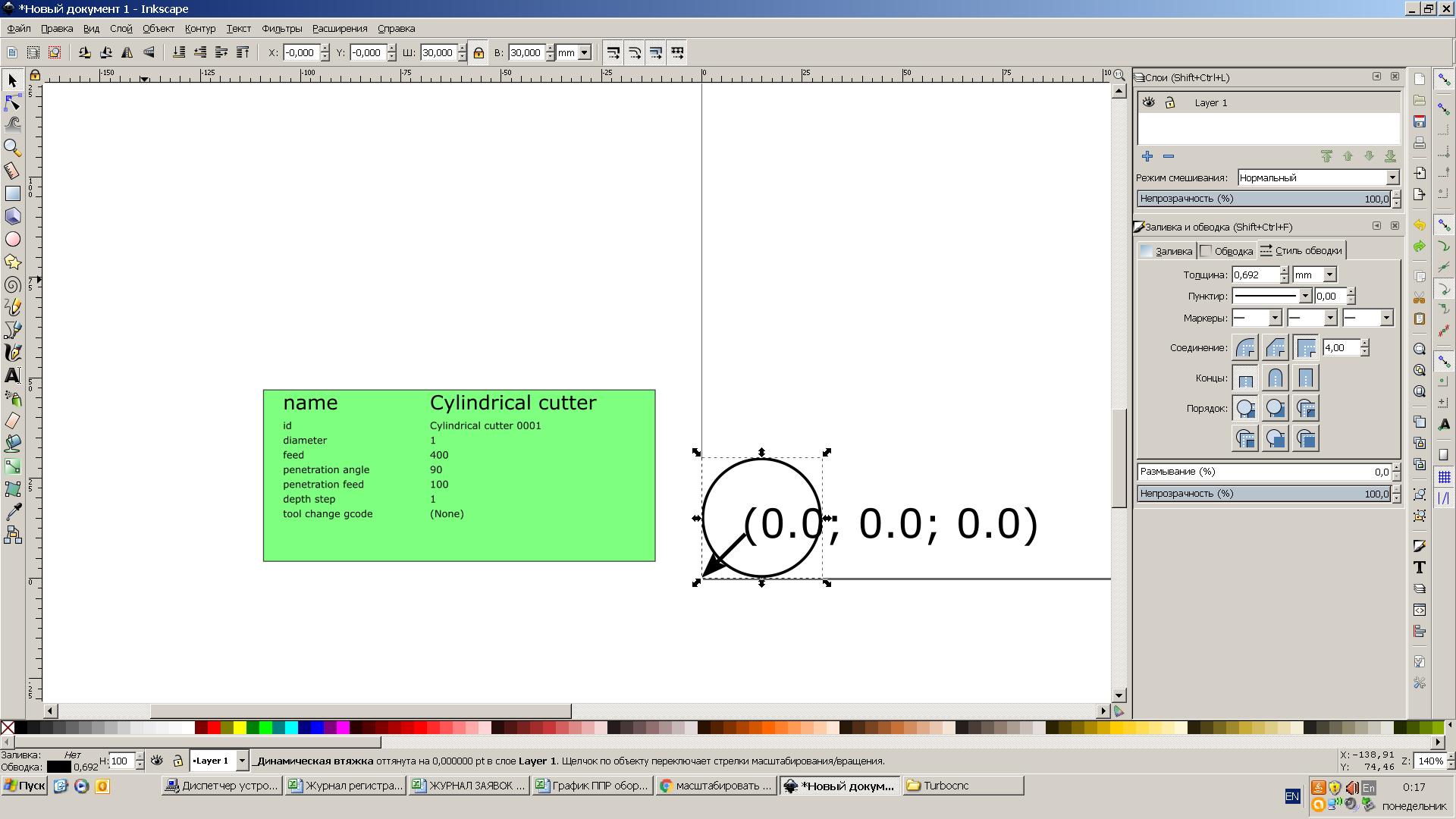This screenshot has height=819, width=1456.
Task: Toggle width-height ratio lock button
Action: pos(479,52)
